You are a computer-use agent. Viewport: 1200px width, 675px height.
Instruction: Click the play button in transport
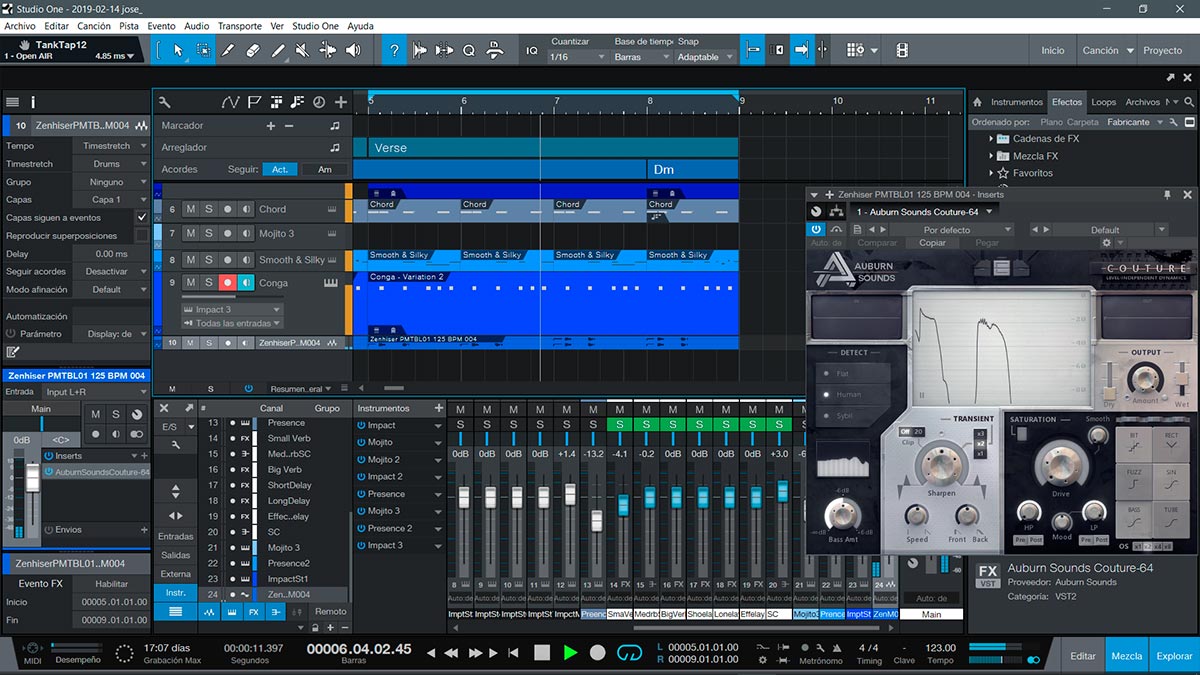point(570,652)
